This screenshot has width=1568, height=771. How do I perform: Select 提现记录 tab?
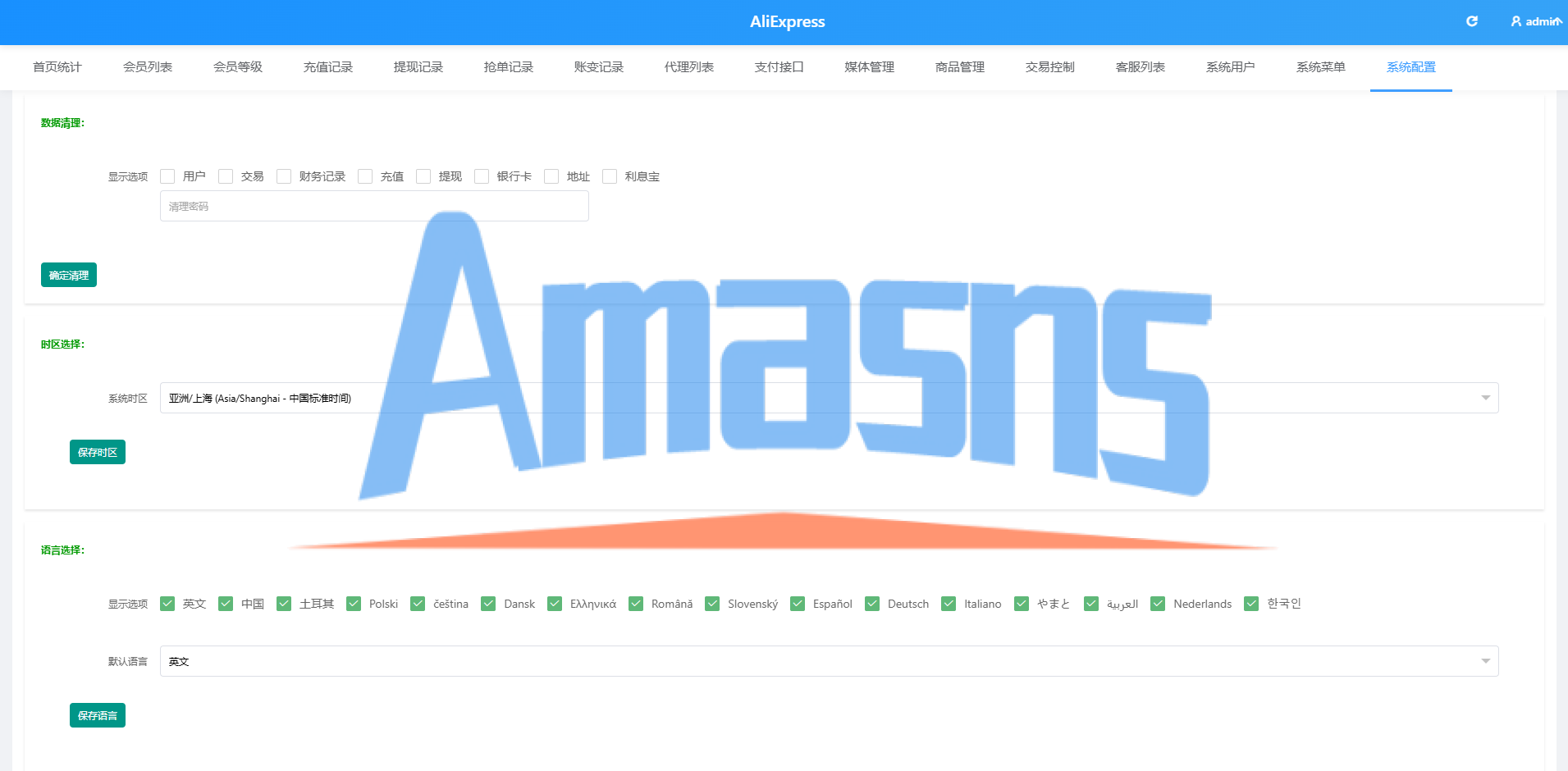[x=418, y=67]
